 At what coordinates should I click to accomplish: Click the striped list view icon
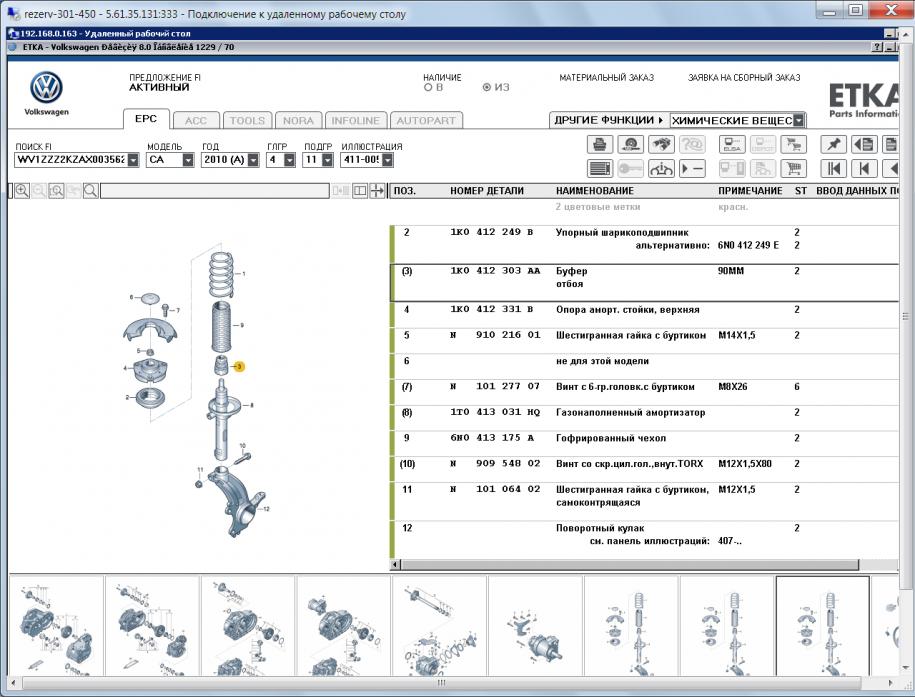click(x=599, y=169)
